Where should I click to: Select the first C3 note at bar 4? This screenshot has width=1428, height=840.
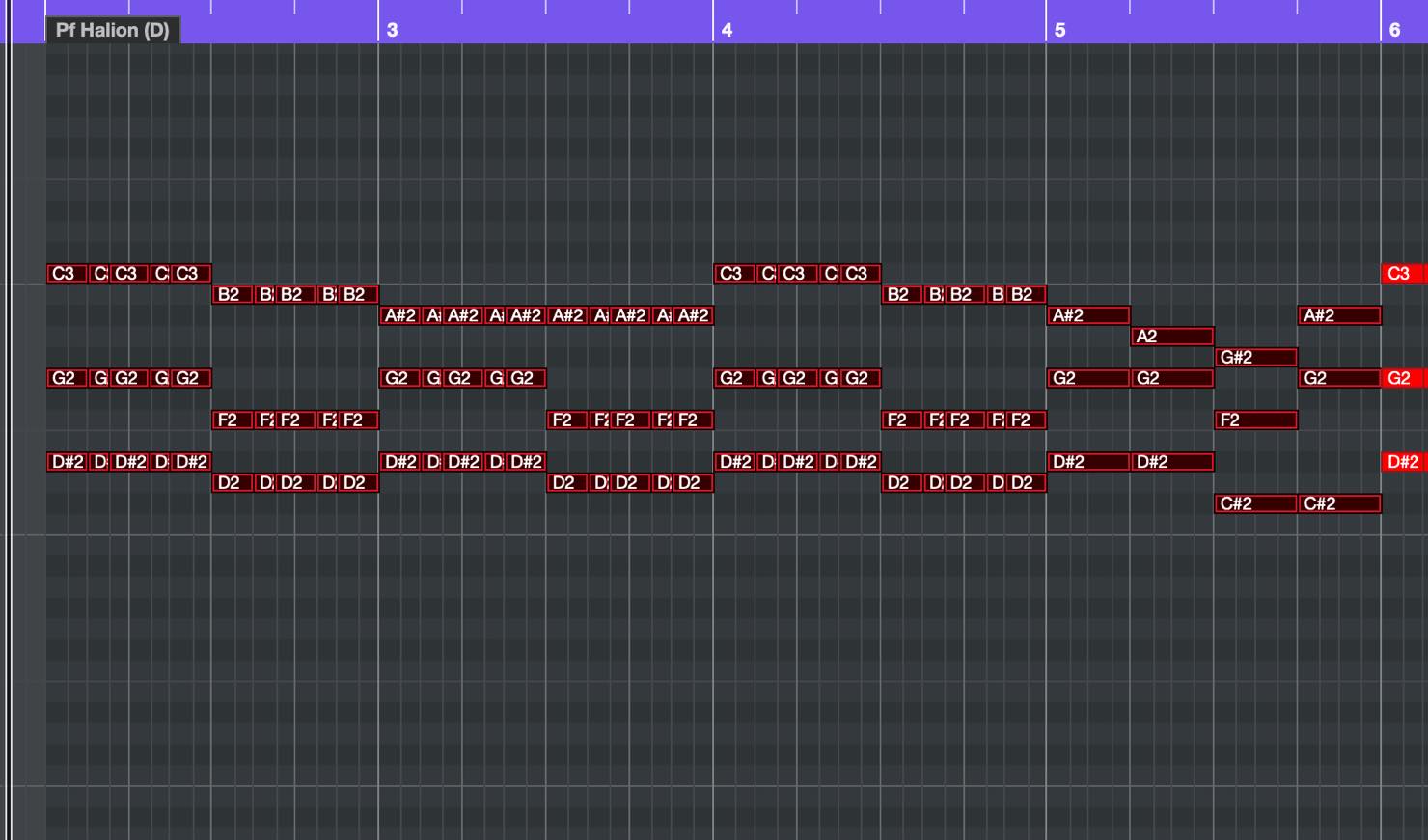(x=734, y=274)
